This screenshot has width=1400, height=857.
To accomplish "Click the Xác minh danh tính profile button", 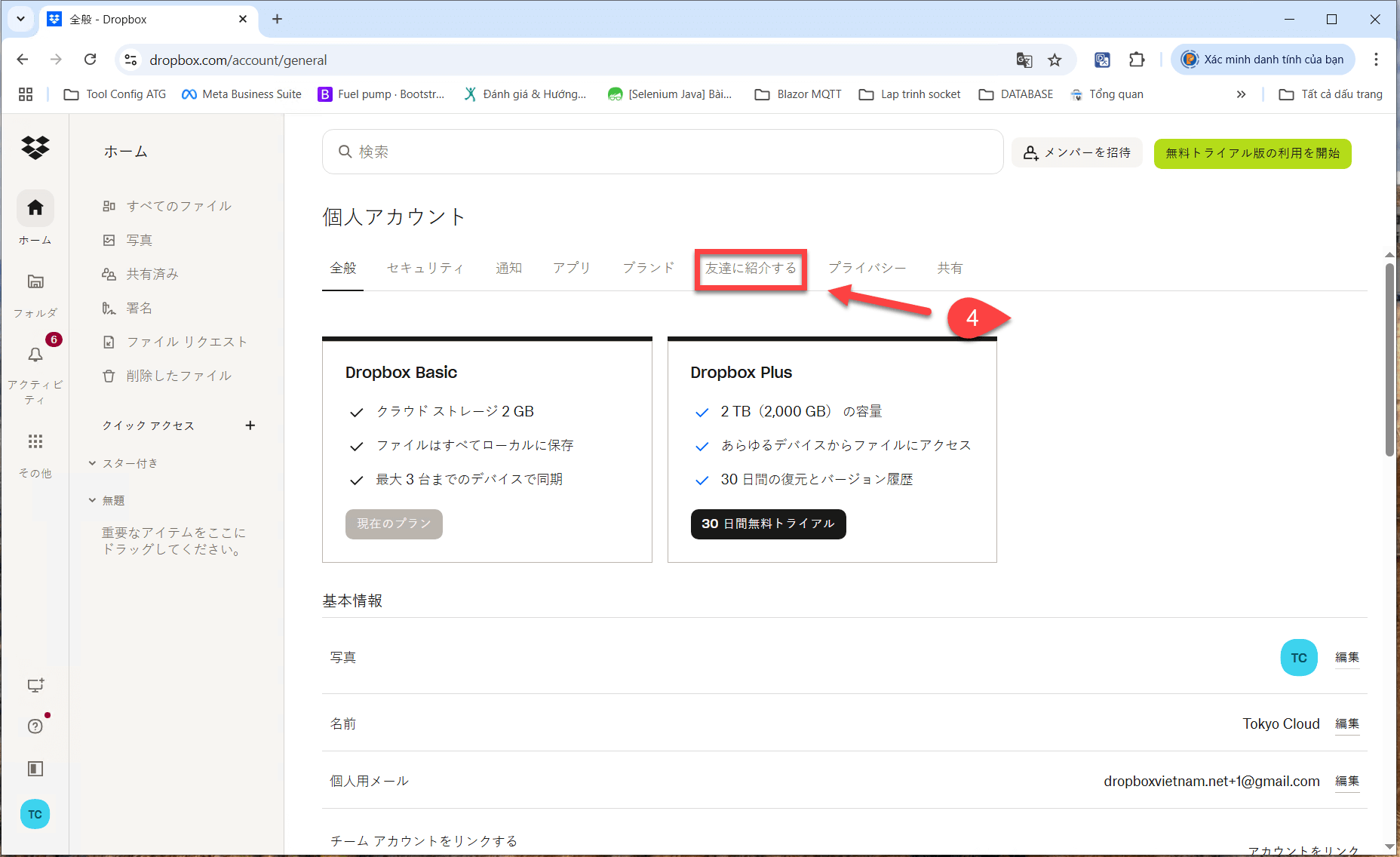I will pos(1263,60).
